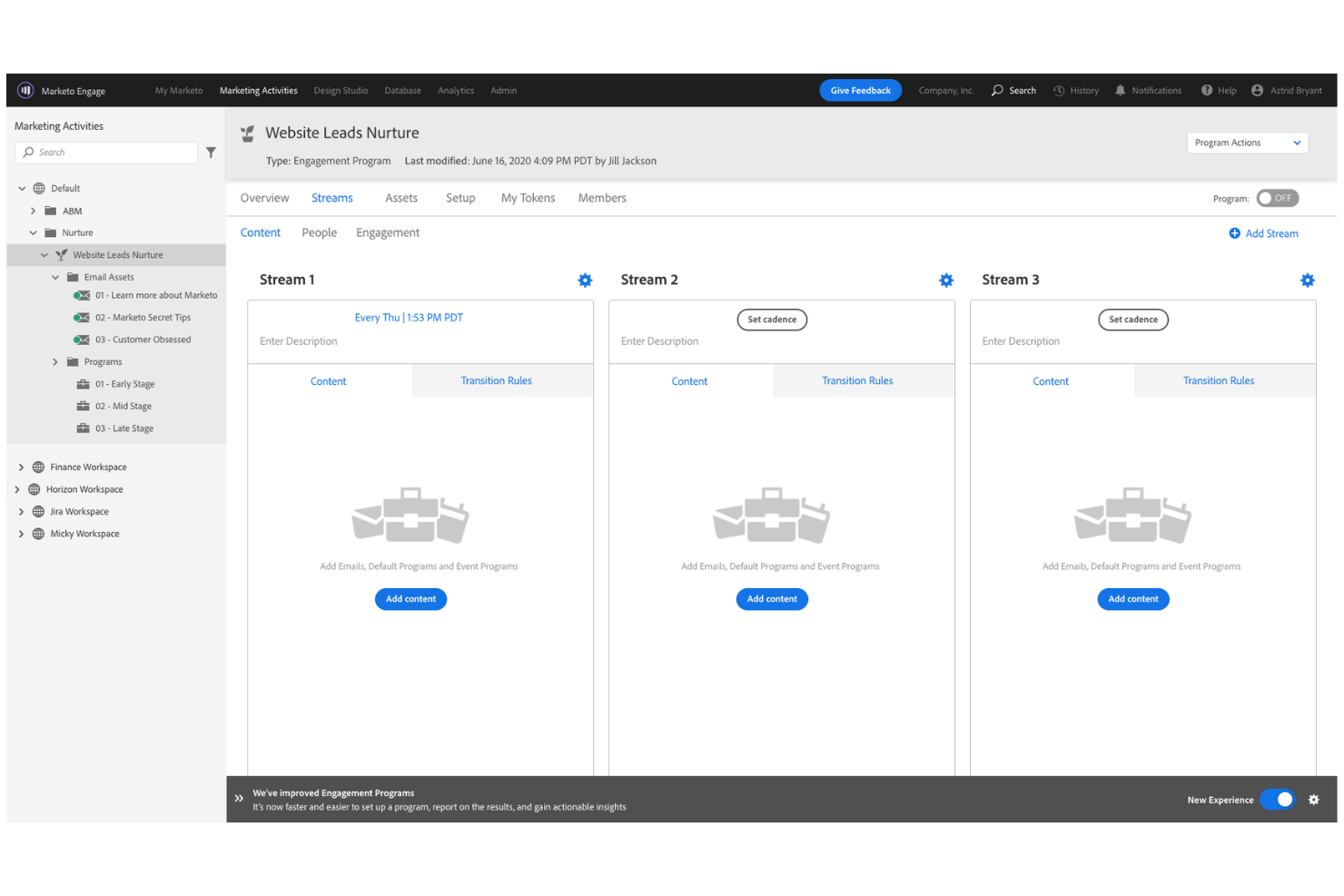Click Stream 1 empty content placeholder graphic
Viewport: 1344px width, 896px height.
pos(410,515)
